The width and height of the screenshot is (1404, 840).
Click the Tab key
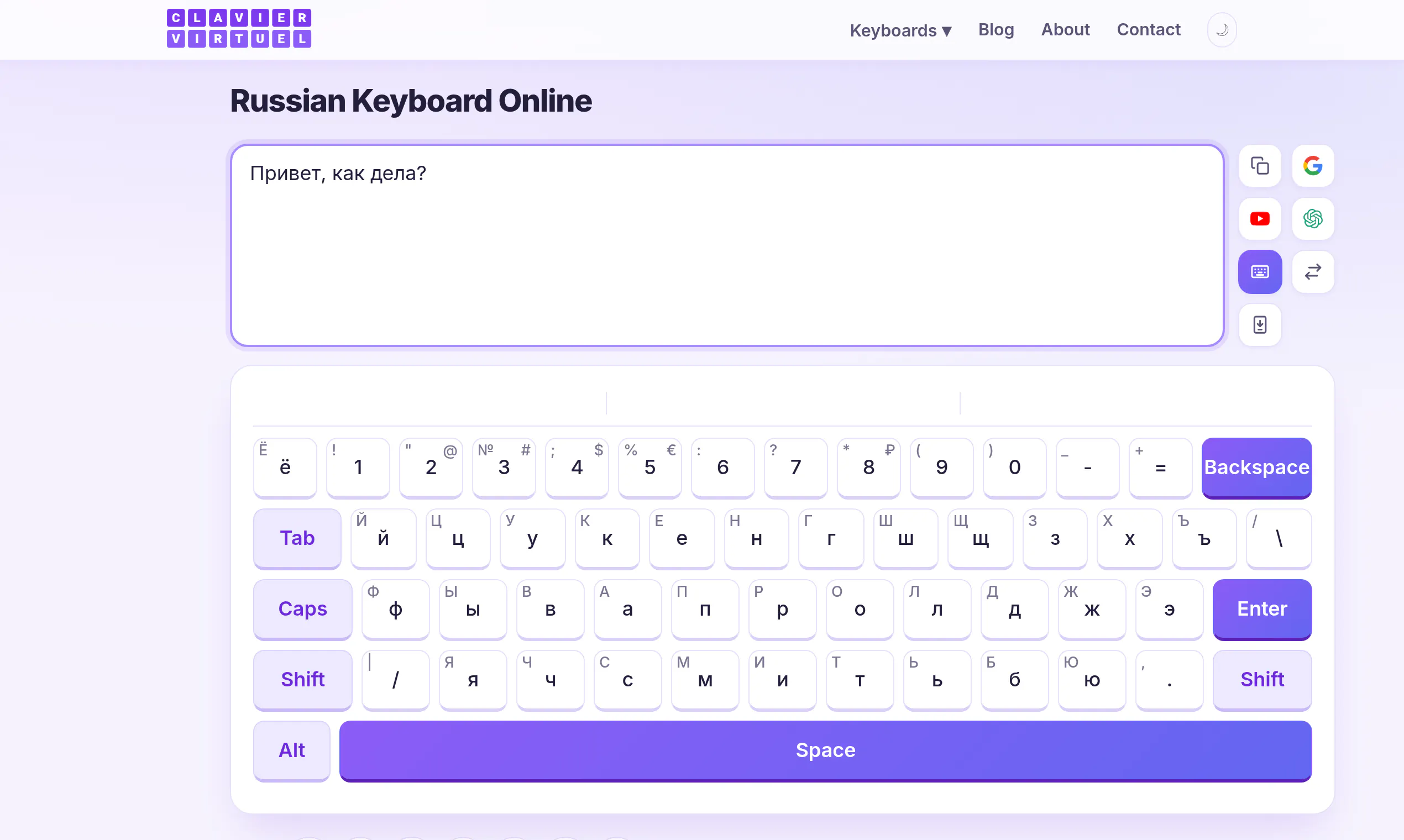point(297,538)
